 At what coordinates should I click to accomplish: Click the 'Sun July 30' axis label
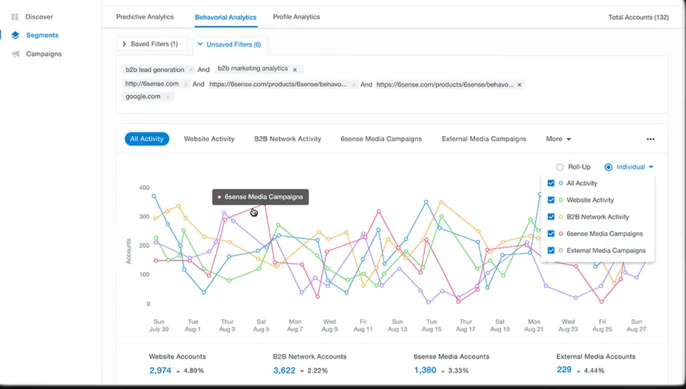tap(159, 325)
